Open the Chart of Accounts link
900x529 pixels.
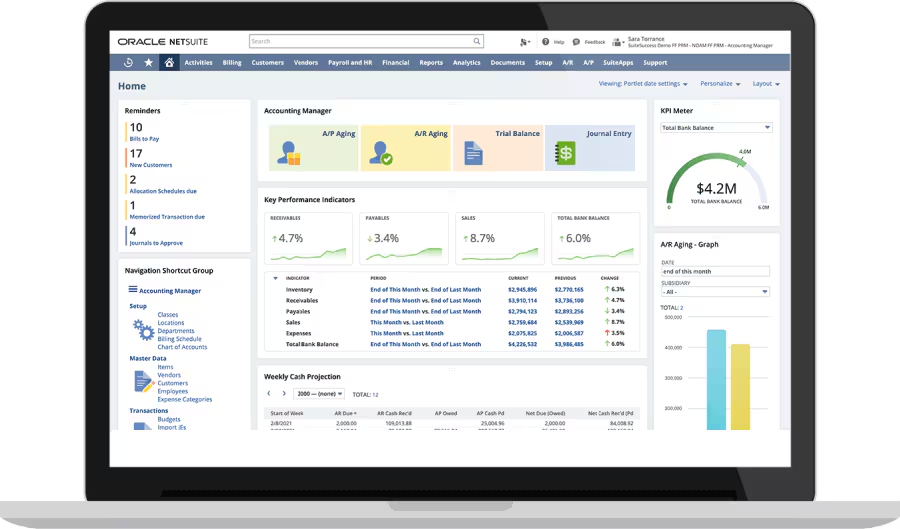coord(182,347)
